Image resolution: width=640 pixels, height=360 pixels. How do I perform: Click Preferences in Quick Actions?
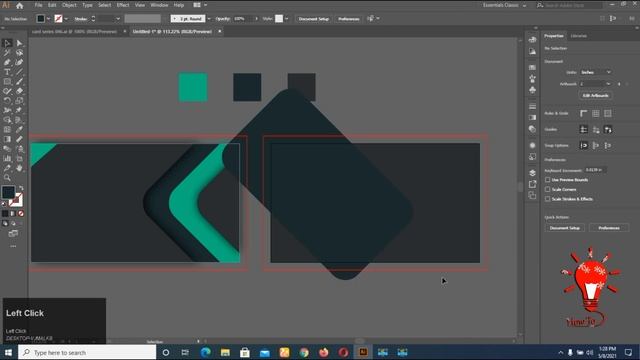coord(609,228)
